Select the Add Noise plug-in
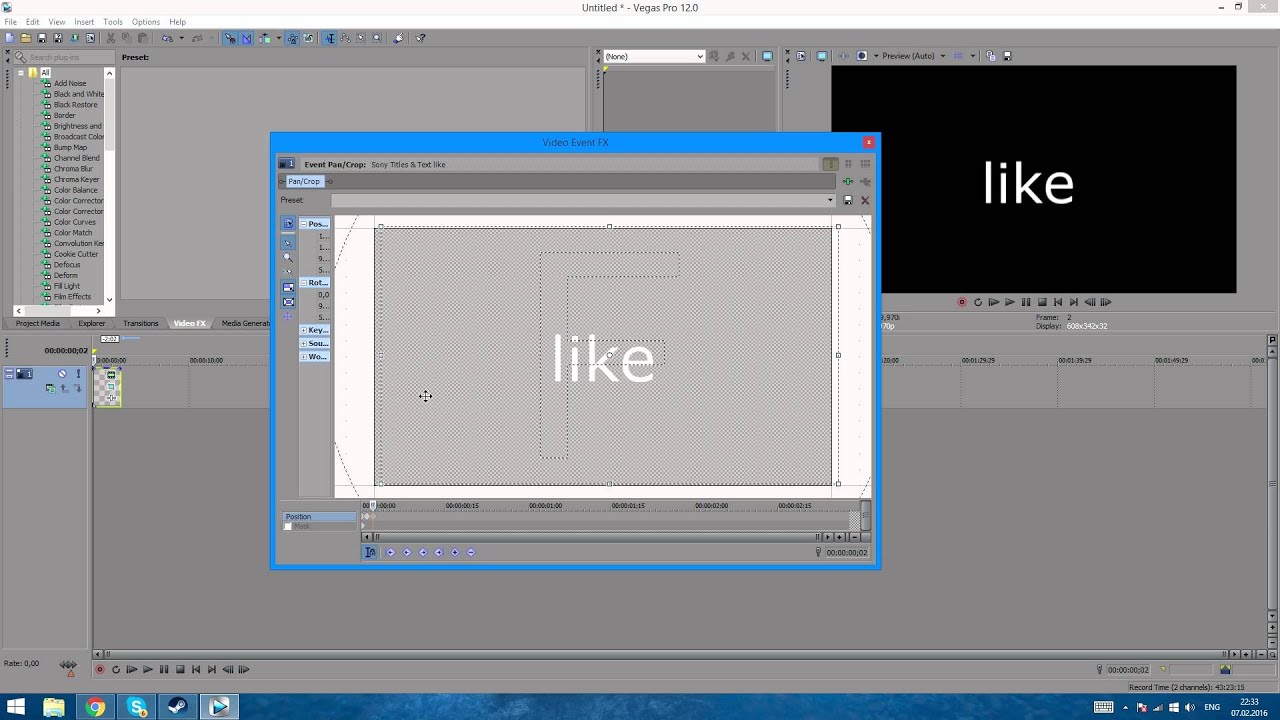Viewport: 1280px width, 720px height. click(x=70, y=83)
